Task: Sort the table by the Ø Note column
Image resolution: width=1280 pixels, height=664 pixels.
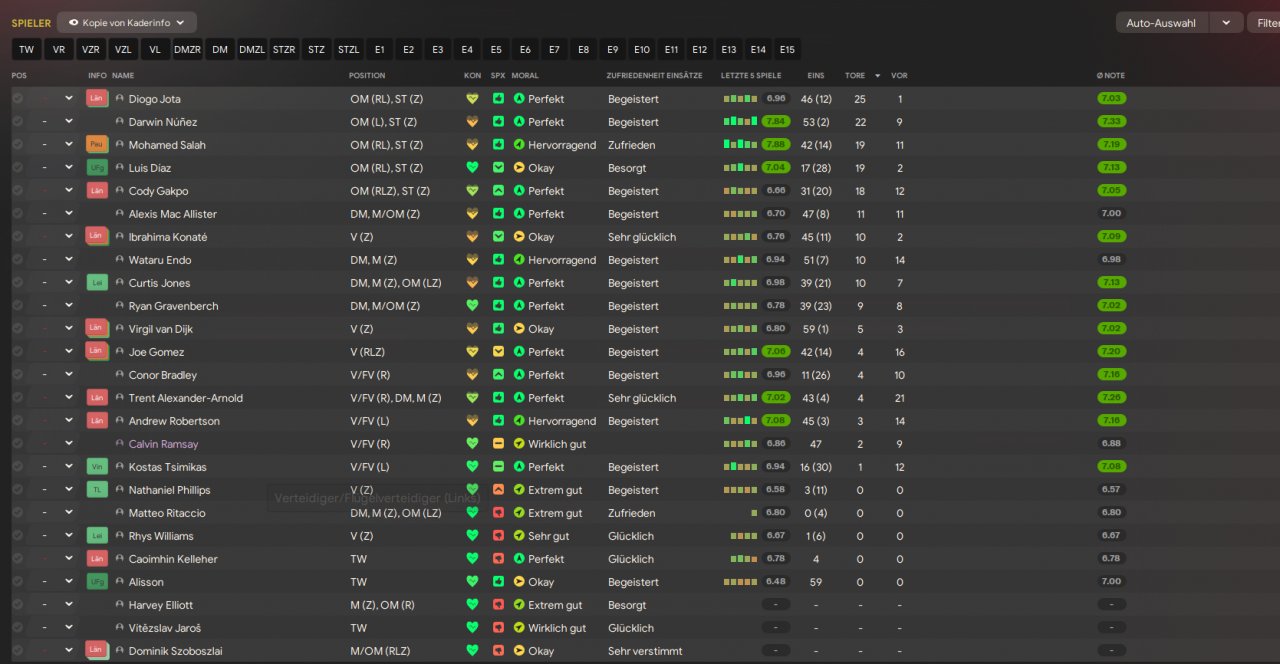Action: pyautogui.click(x=1110, y=75)
